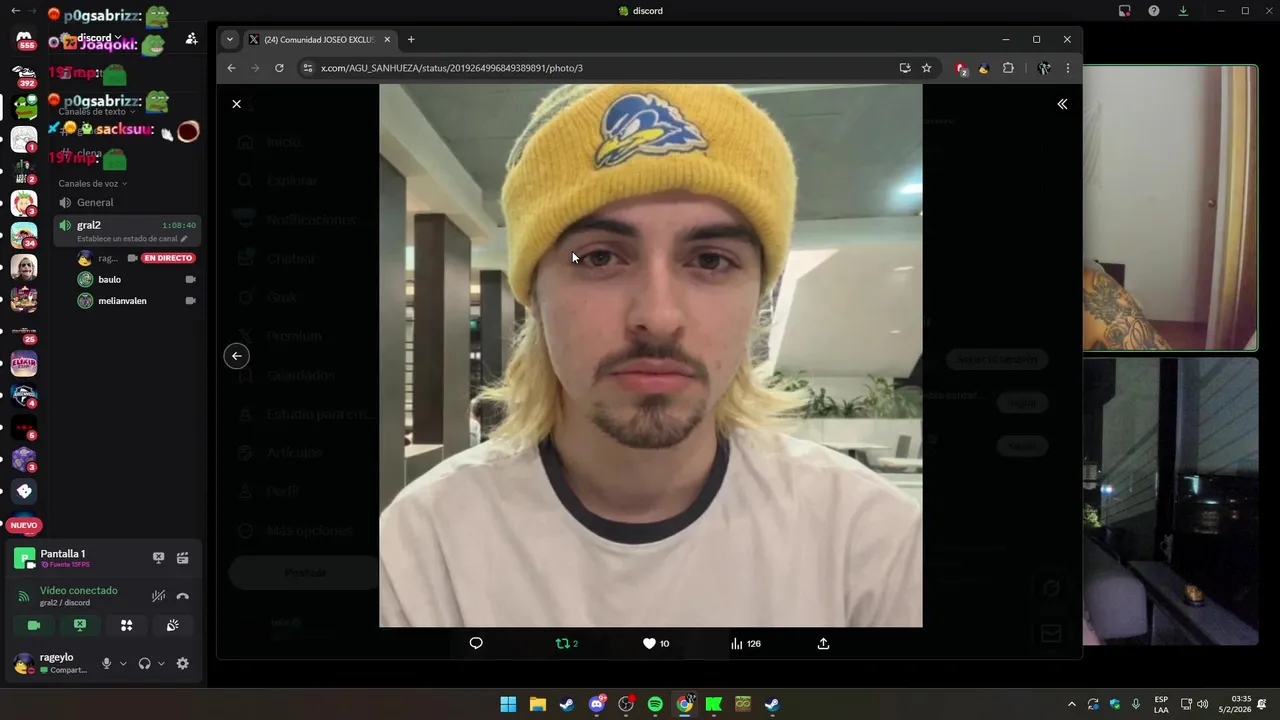Image resolution: width=1280 pixels, height=720 pixels.
Task: Toggle the camera button in voice panel
Action: coord(34,625)
